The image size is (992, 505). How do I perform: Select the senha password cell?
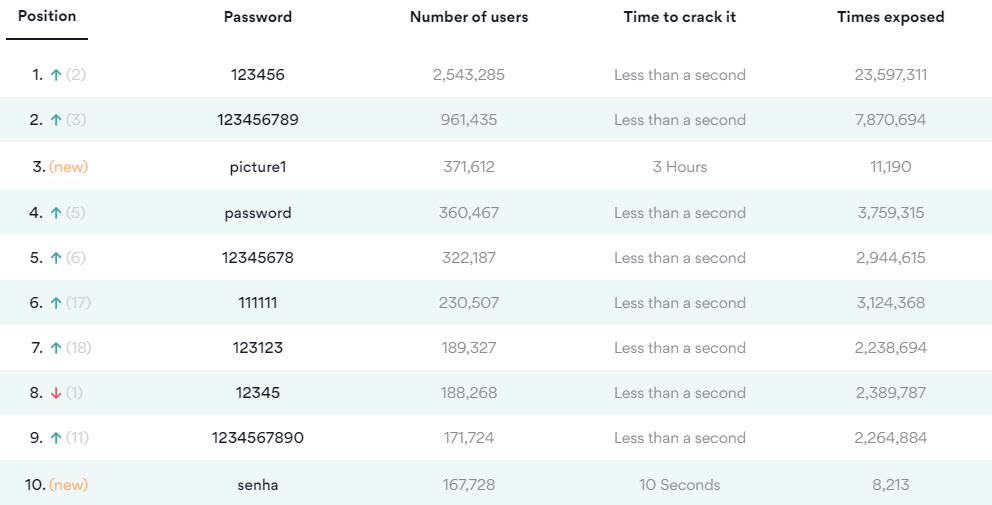258,485
